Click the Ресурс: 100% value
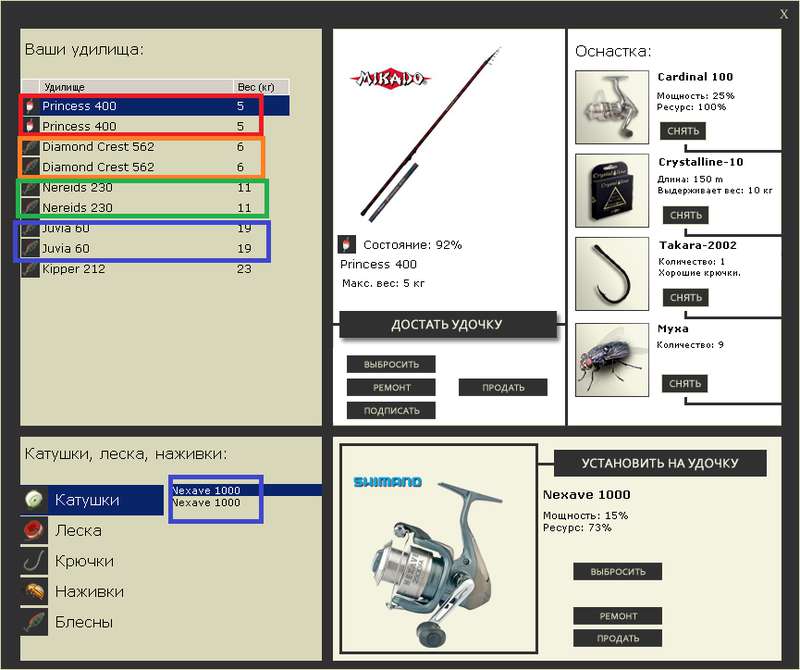The image size is (800, 670). (x=691, y=107)
